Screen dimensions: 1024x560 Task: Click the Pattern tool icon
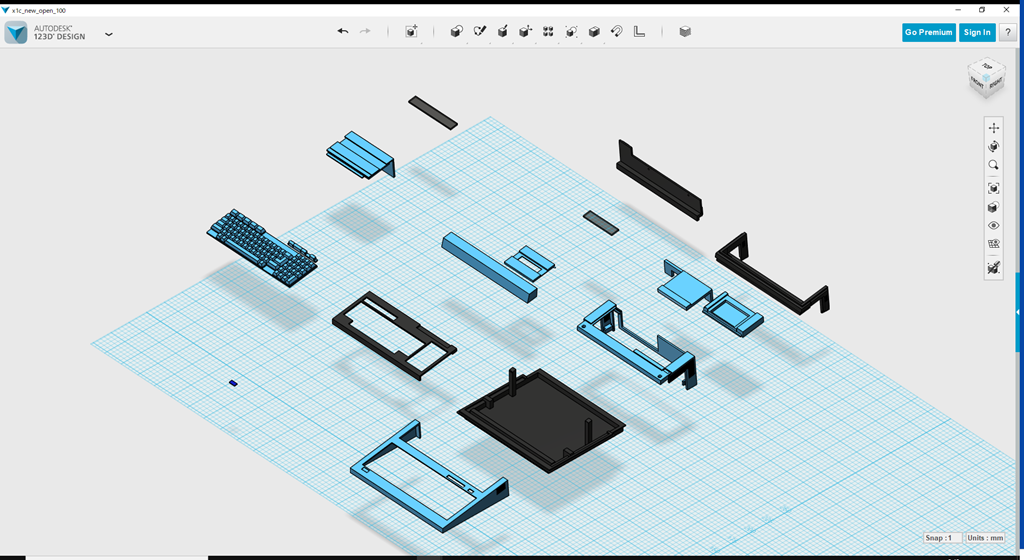[548, 32]
